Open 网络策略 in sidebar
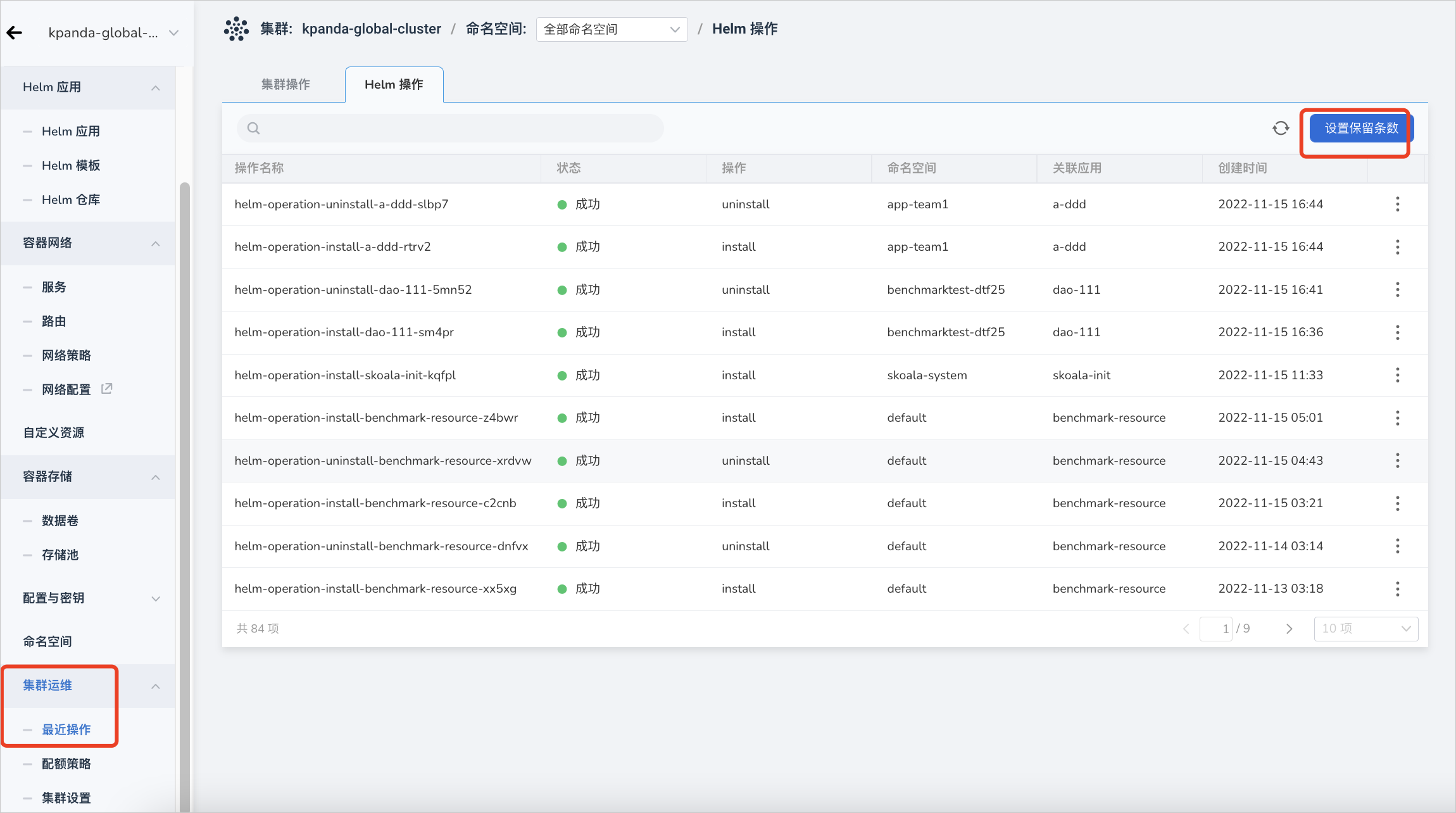 coord(66,356)
